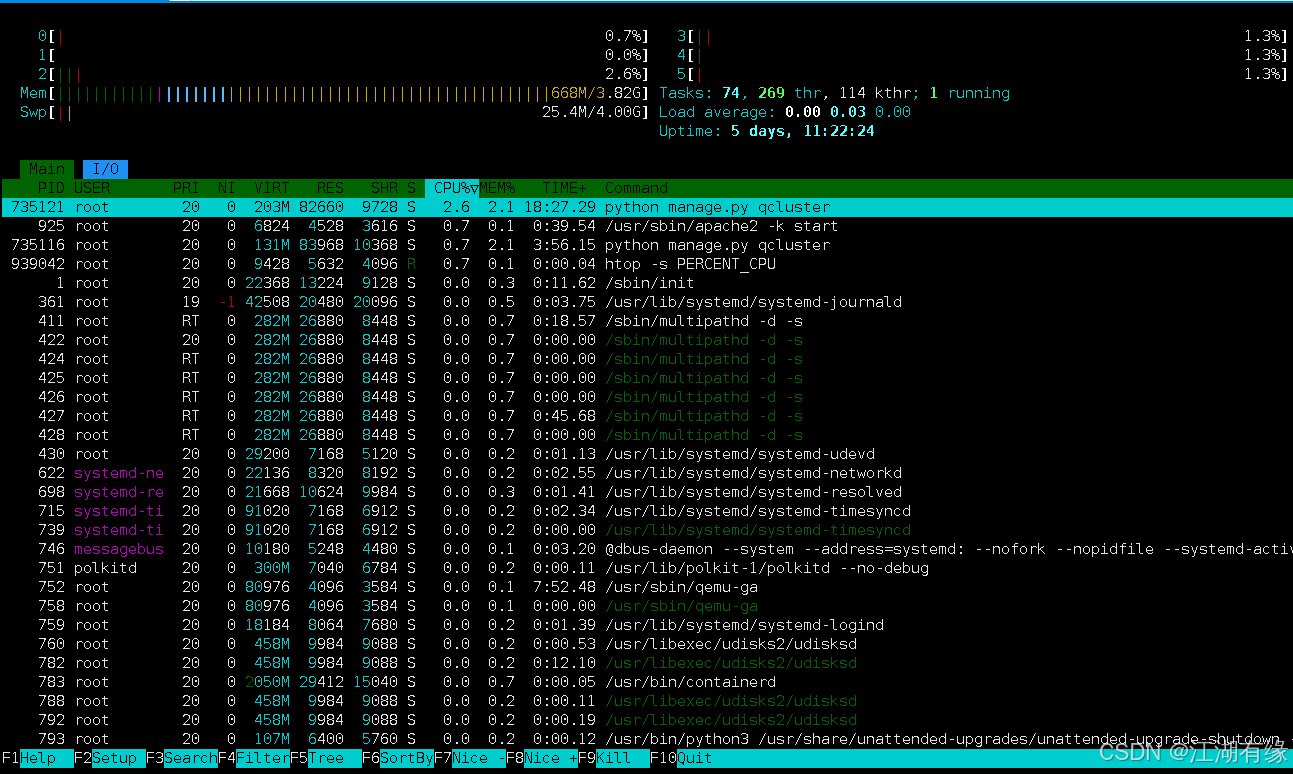Open F2 Setup menu
Screen dimensions: 1293x774
(x=110, y=758)
